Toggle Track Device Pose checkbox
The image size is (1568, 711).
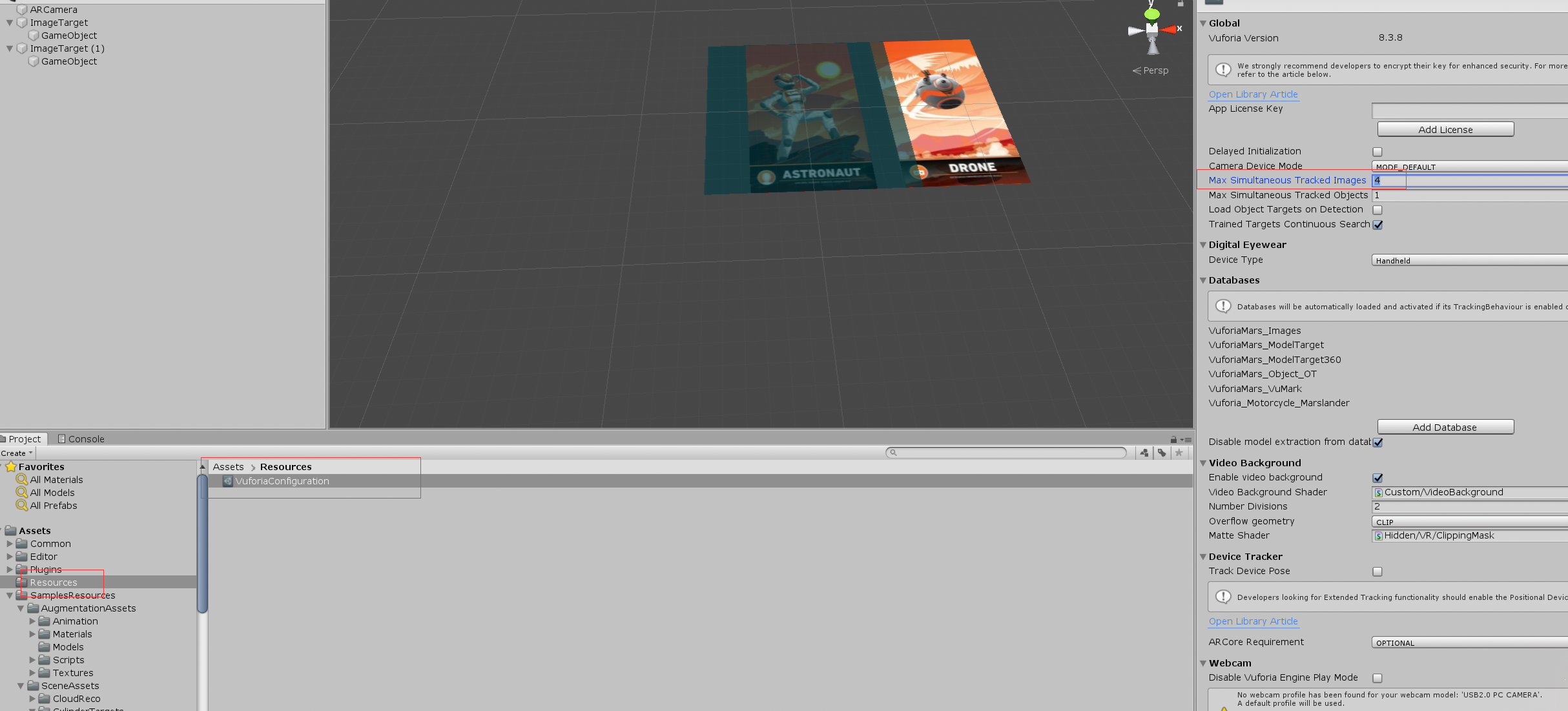click(1377, 572)
